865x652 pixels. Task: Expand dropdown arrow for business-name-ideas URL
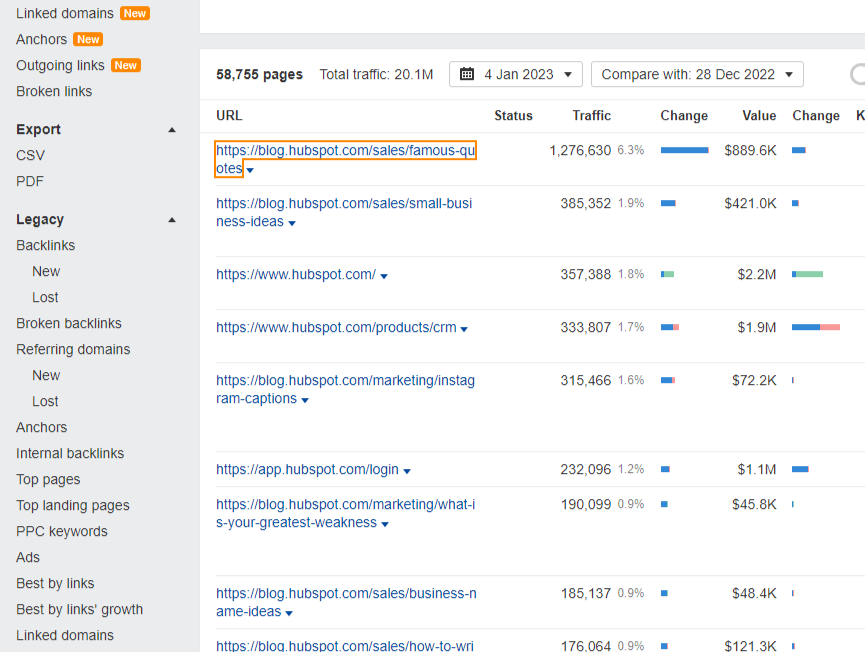pyautogui.click(x=290, y=613)
